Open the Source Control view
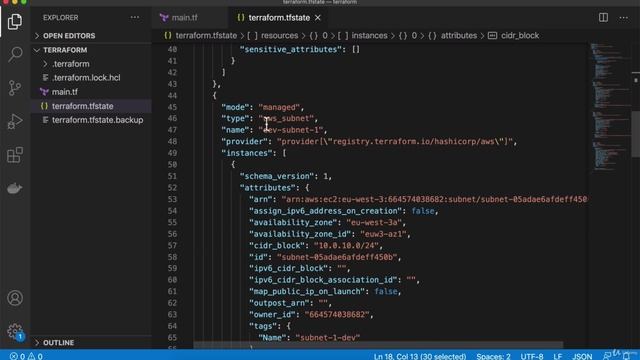Screen dimensions: 640x360 [15, 88]
